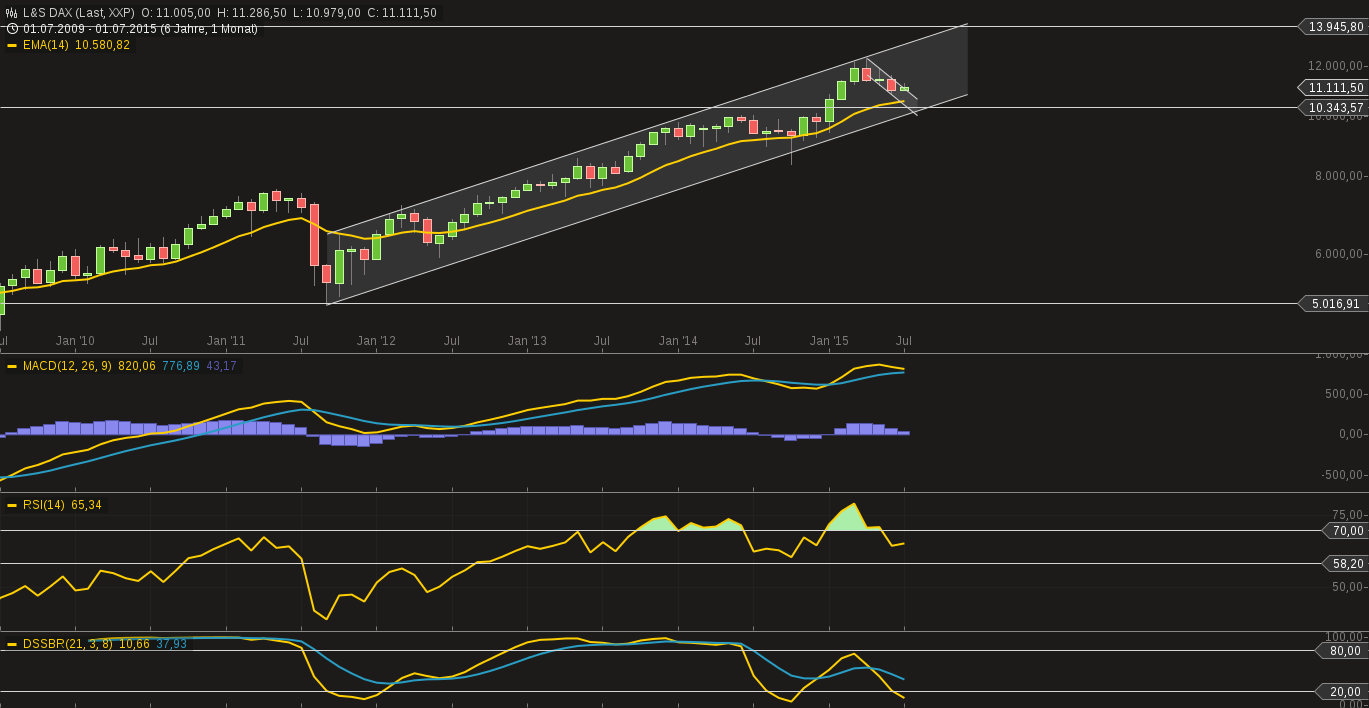Screen dimensions: 1369x708
Task: Click the 13.945,80 price level tag
Action: click(1334, 27)
